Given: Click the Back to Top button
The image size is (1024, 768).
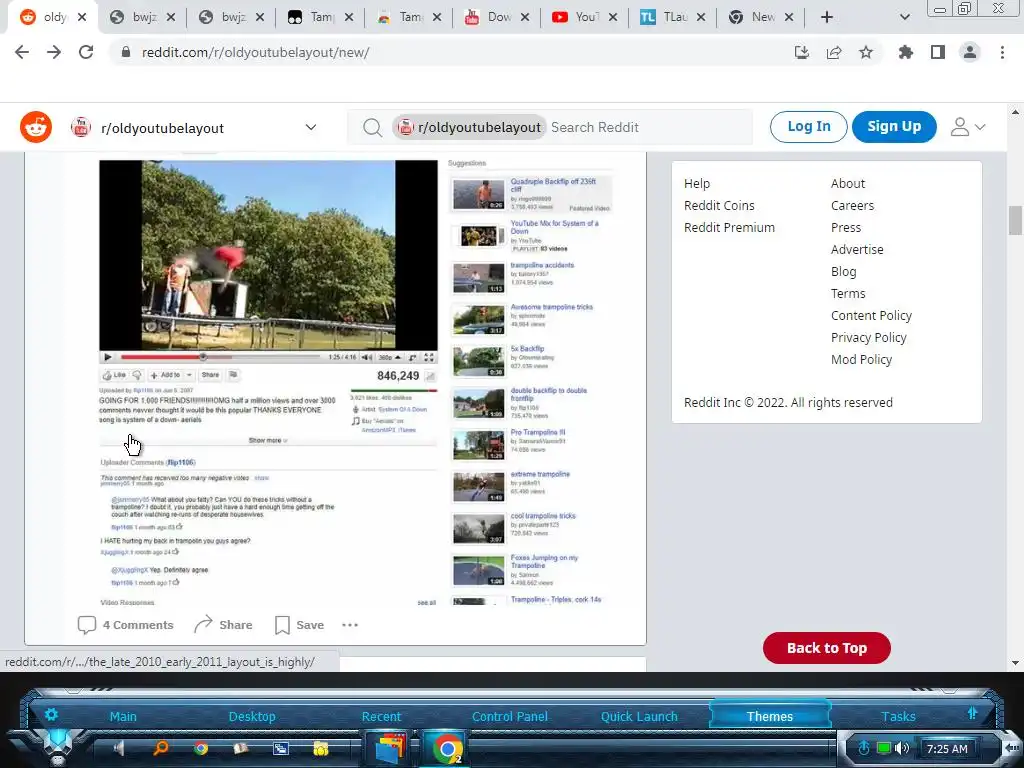Looking at the screenshot, I should click(827, 648).
